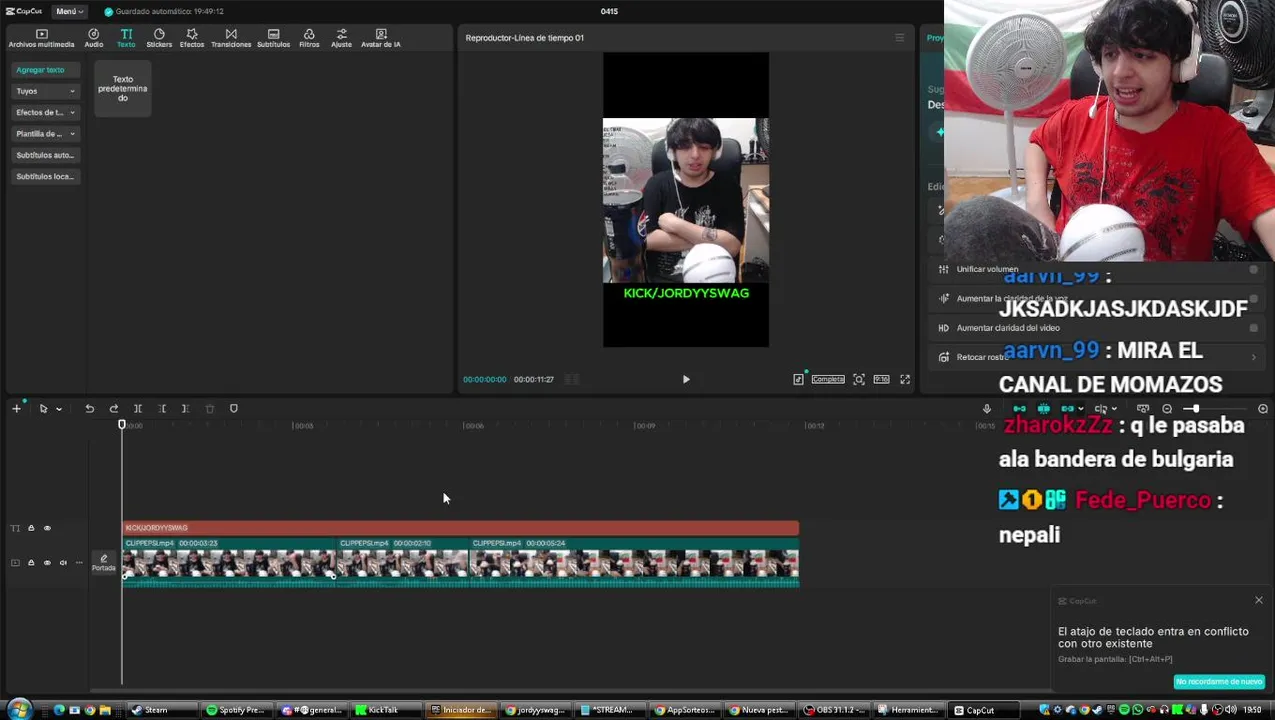The width and height of the screenshot is (1275, 720).
Task: Click the 9:16 aspect ratio button
Action: pos(881,379)
